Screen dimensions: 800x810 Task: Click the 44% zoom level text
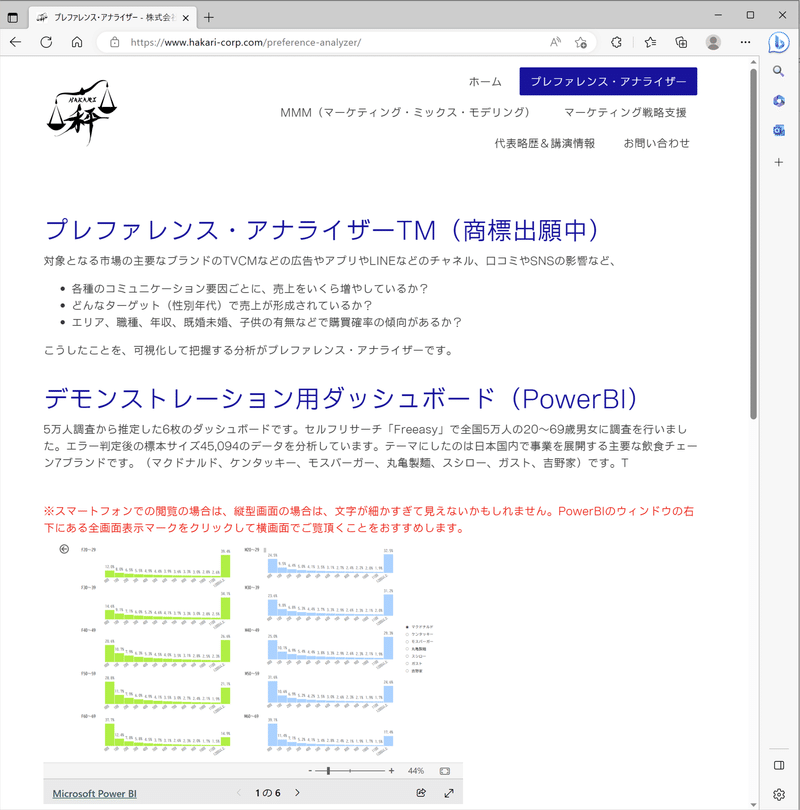click(x=416, y=771)
